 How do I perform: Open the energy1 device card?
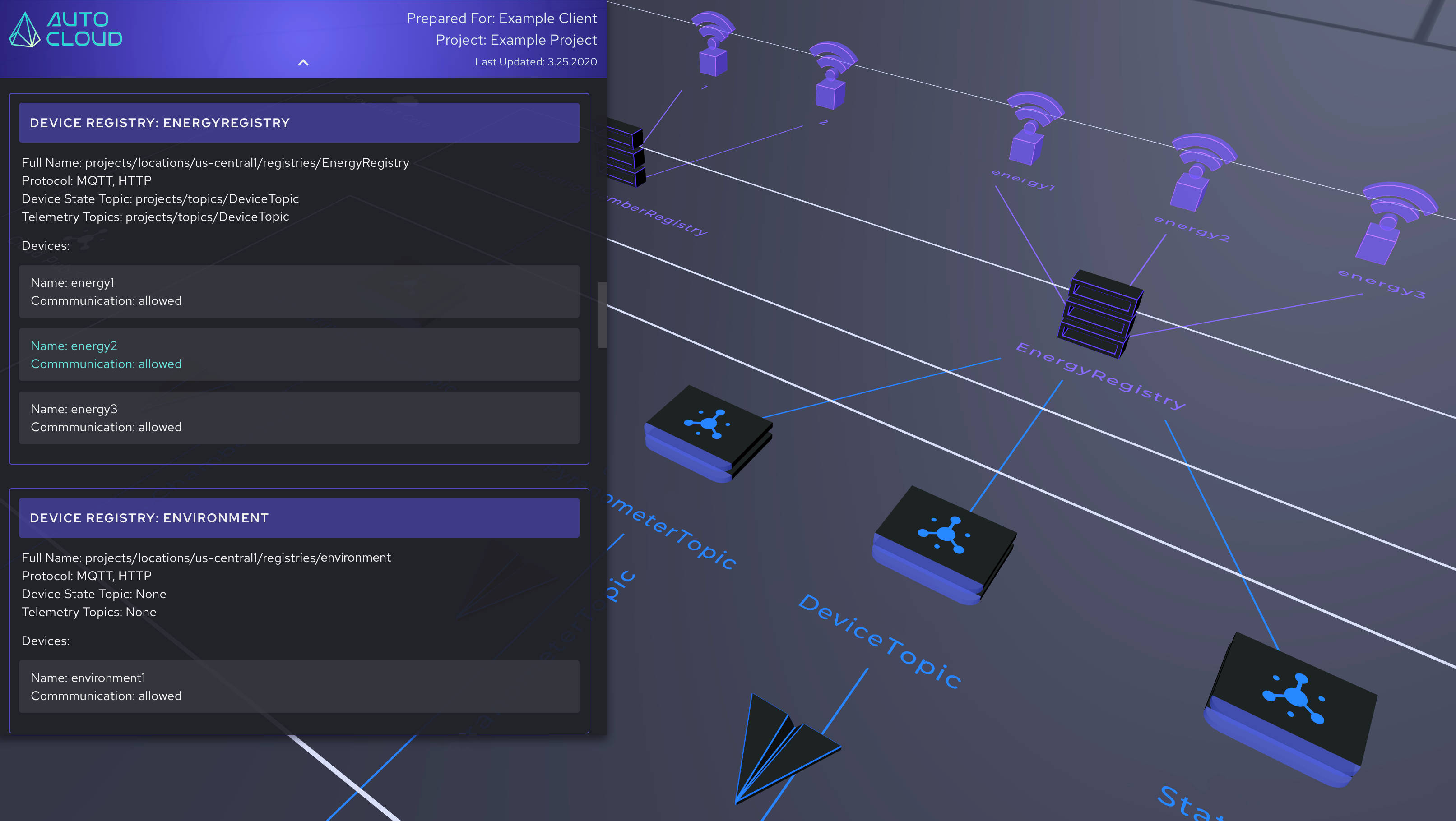coord(298,291)
